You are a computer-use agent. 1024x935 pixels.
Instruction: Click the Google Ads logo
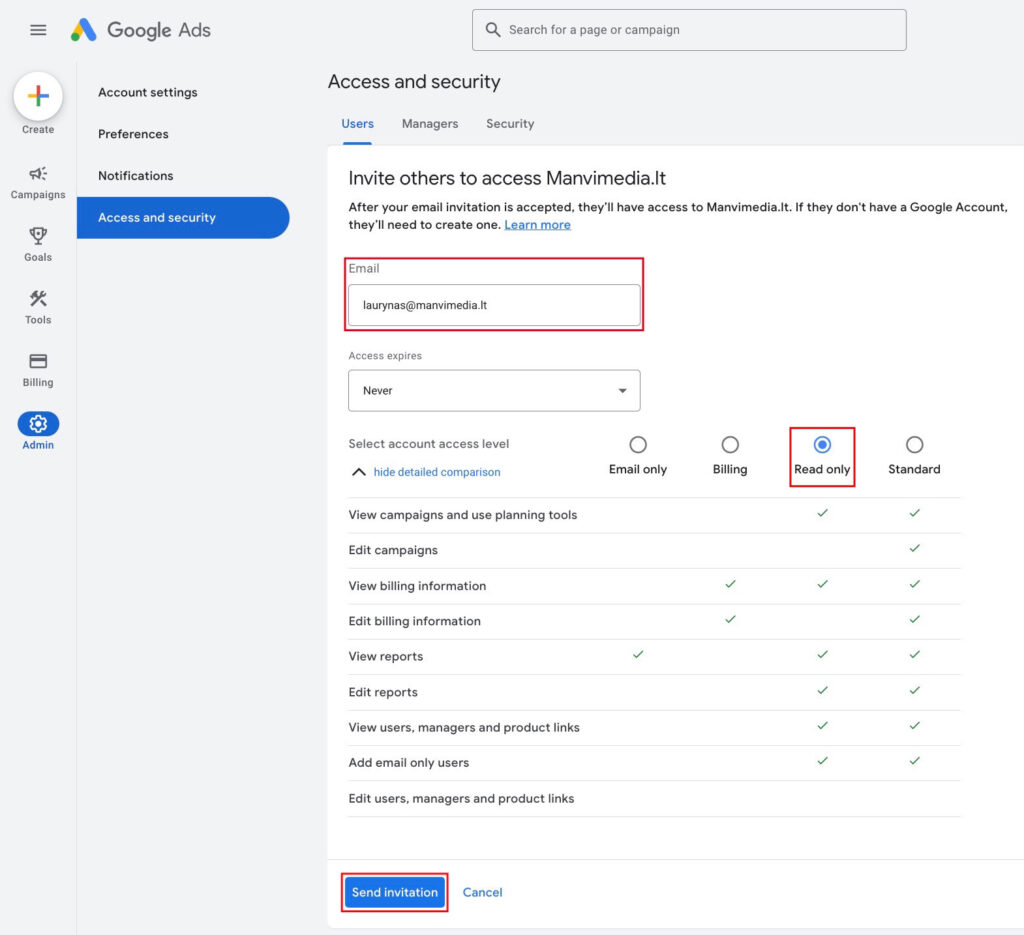tap(140, 30)
